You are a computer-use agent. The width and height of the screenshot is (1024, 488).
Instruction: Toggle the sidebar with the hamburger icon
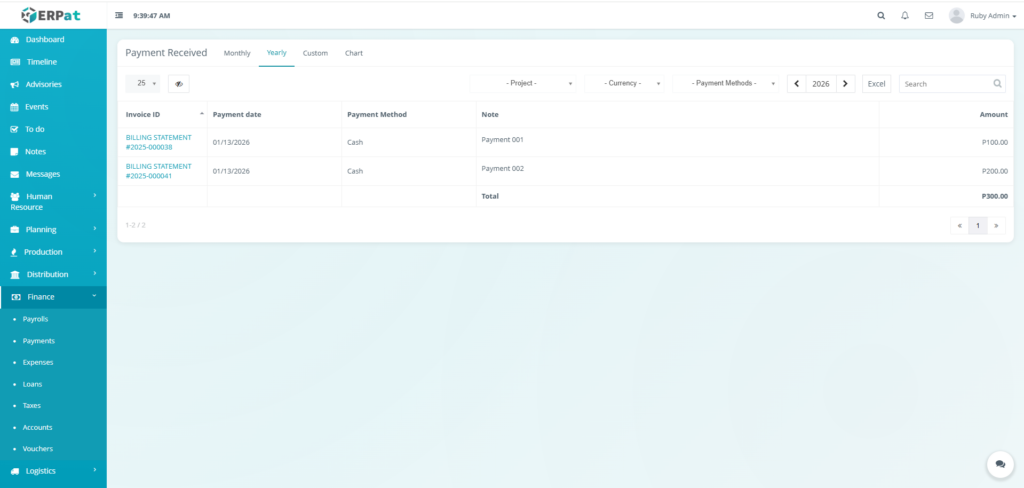(120, 16)
